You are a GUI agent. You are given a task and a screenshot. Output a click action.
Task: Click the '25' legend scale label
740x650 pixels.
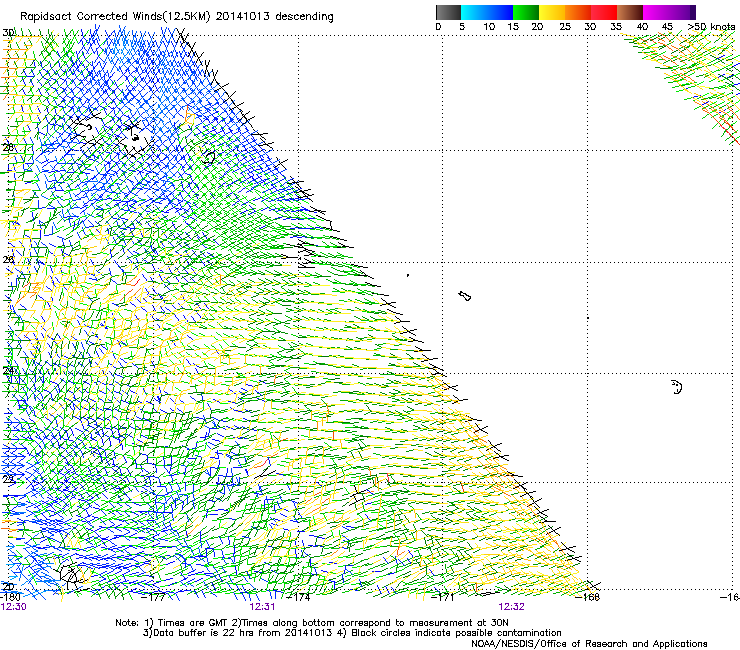[x=565, y=27]
